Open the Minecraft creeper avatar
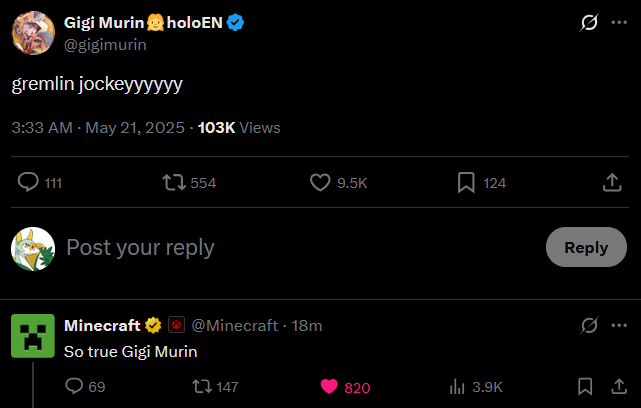 [32, 336]
